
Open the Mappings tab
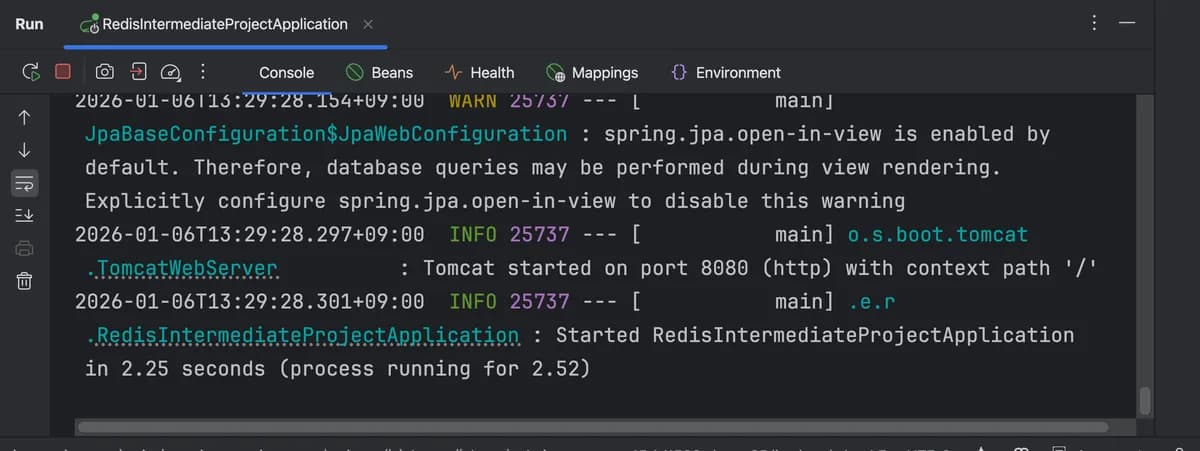pos(592,72)
